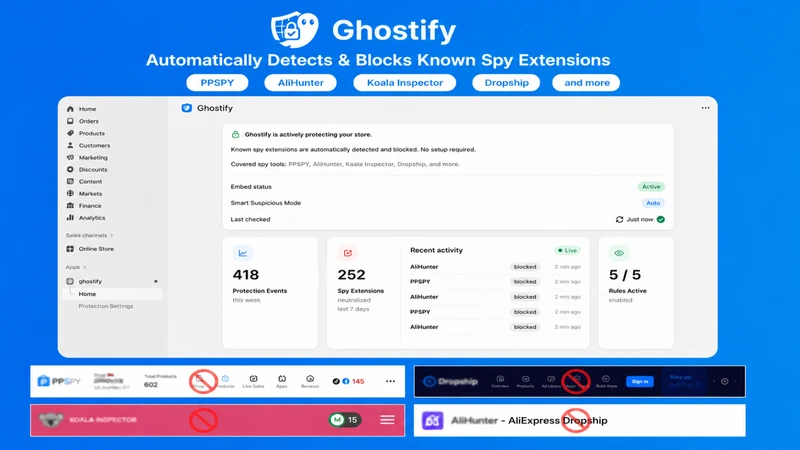Viewport: 800px width, 450px height.
Task: Click the Koala Inspector M 15 badge
Action: pos(345,420)
